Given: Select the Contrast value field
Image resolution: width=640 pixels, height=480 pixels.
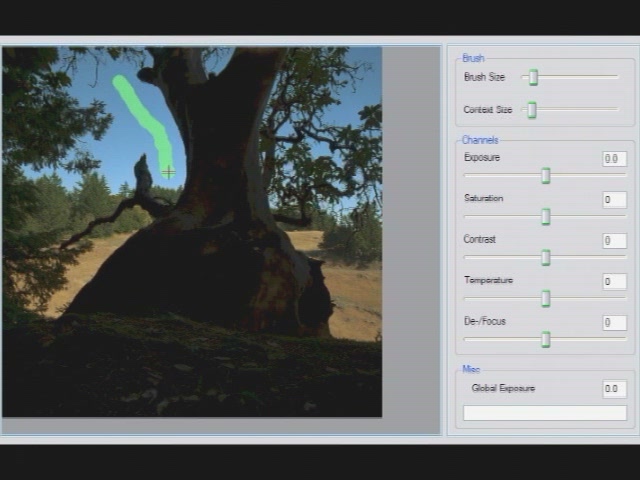Looking at the screenshot, I should coord(614,241).
